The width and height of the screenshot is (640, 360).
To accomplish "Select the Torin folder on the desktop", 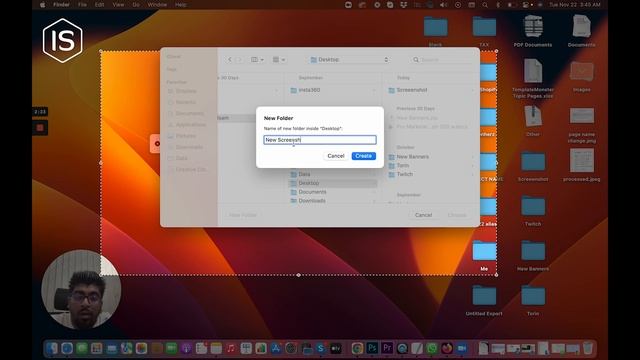I will click(x=533, y=300).
